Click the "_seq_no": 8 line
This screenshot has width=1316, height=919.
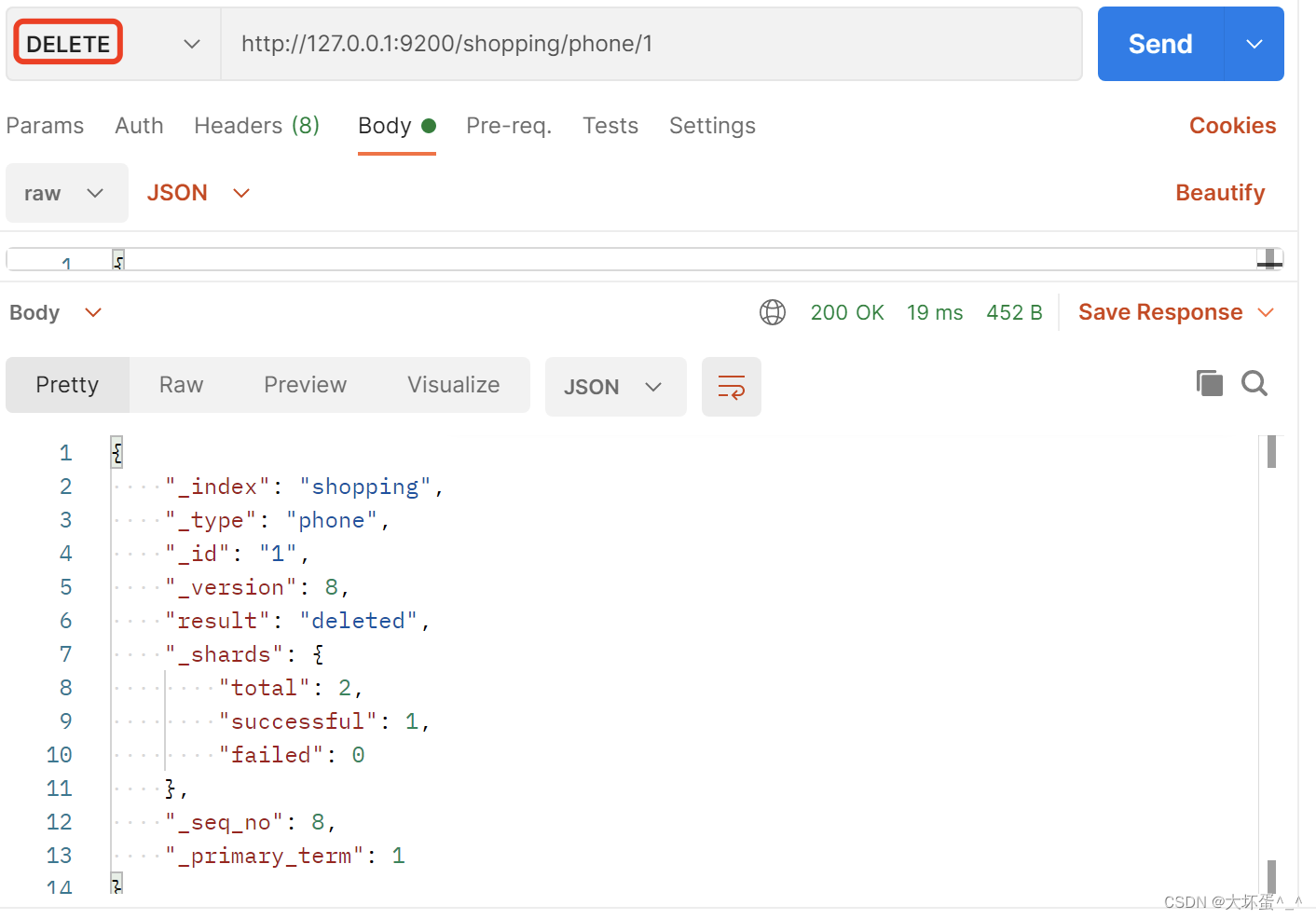pyautogui.click(x=251, y=822)
